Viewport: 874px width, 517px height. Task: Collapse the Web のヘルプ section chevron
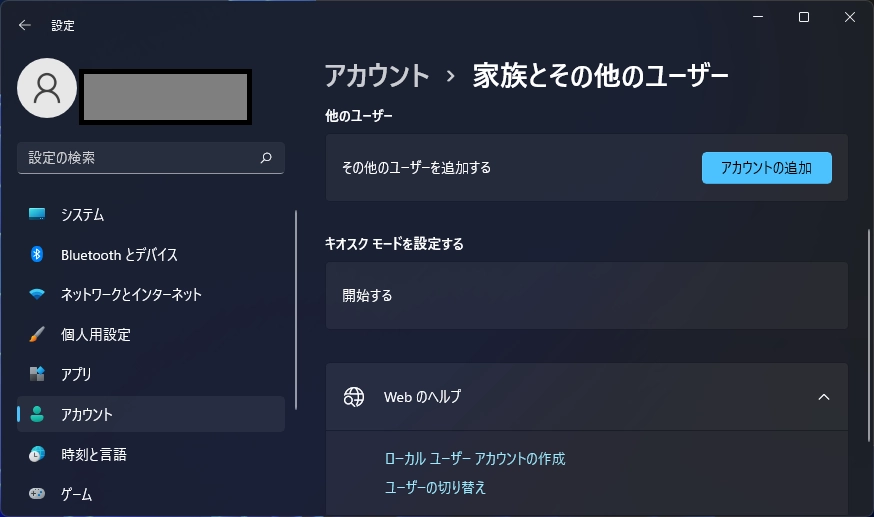pyautogui.click(x=823, y=397)
